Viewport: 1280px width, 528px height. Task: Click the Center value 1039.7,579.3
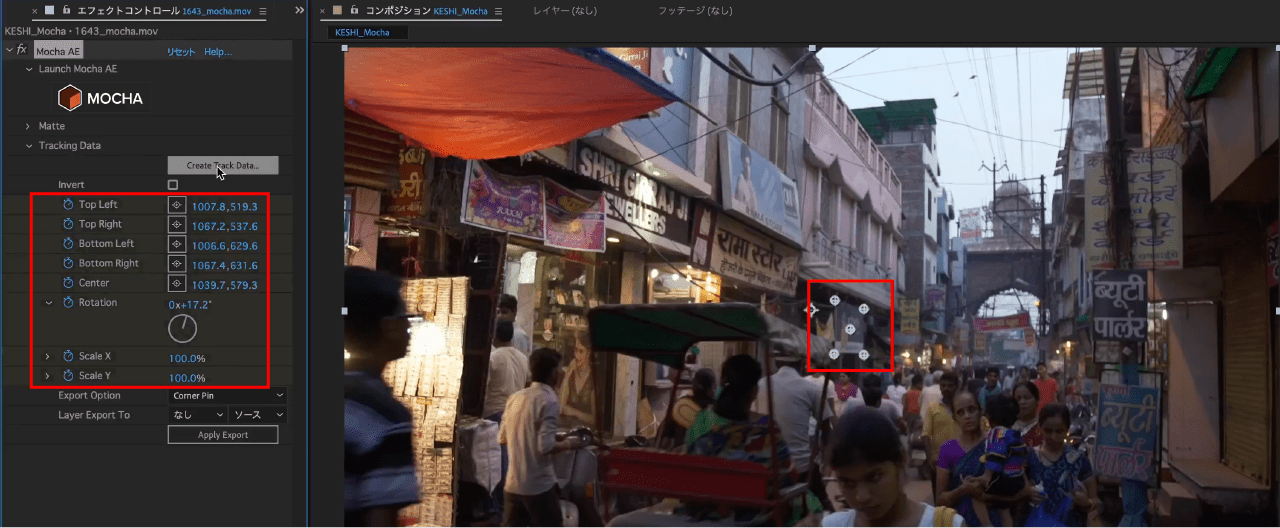click(x=225, y=285)
